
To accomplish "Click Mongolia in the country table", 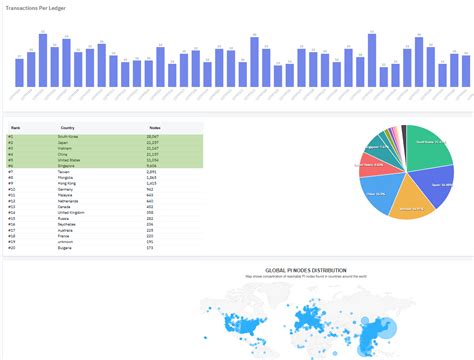I will pos(65,178).
